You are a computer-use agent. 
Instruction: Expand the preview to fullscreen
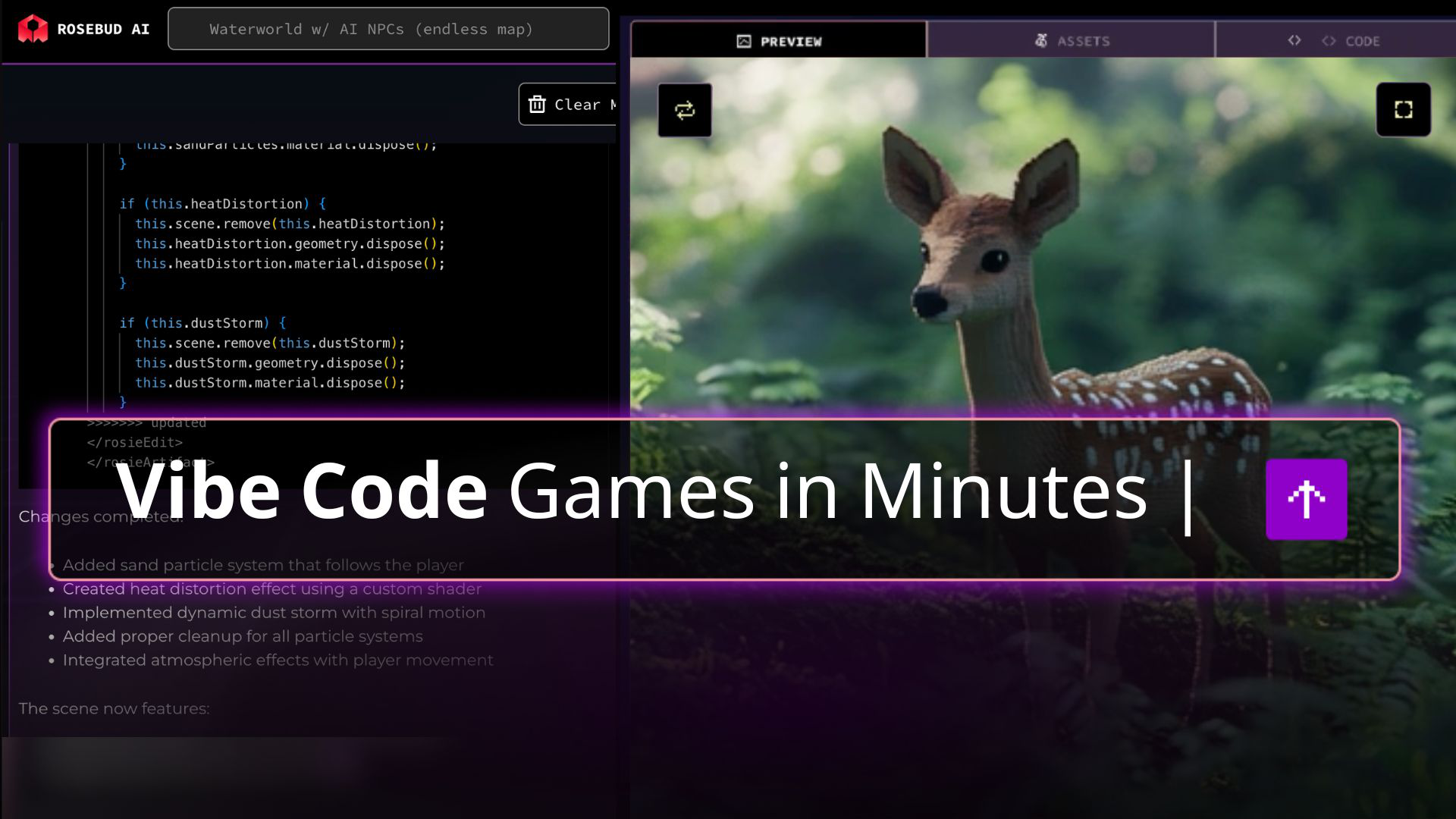1403,110
